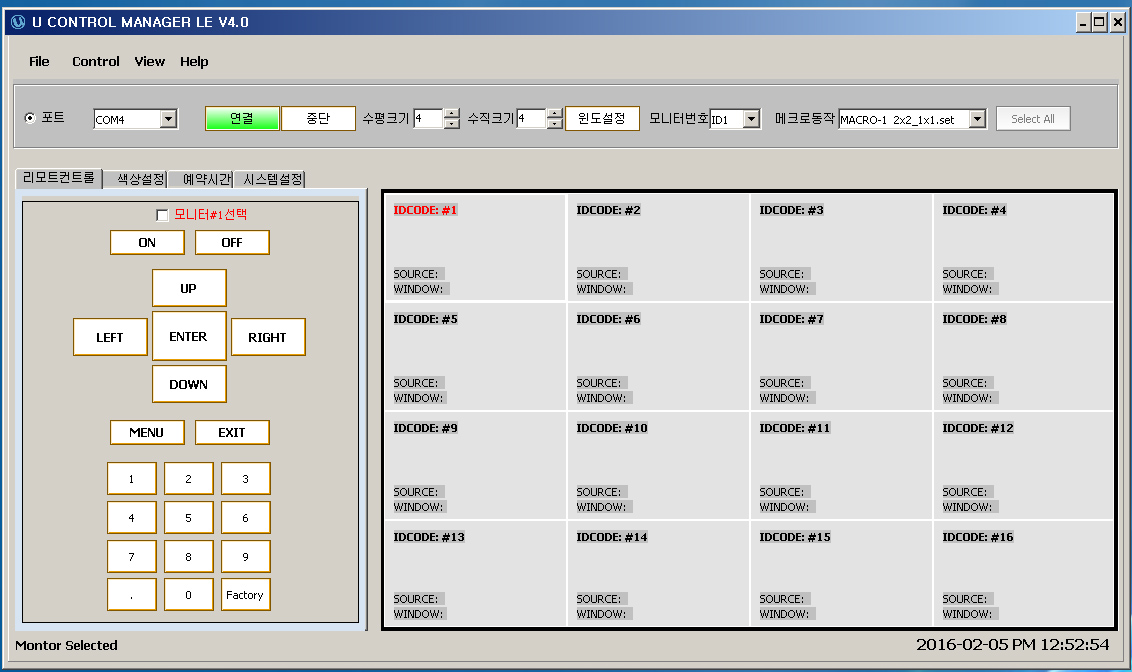Open the File menu

click(x=39, y=61)
